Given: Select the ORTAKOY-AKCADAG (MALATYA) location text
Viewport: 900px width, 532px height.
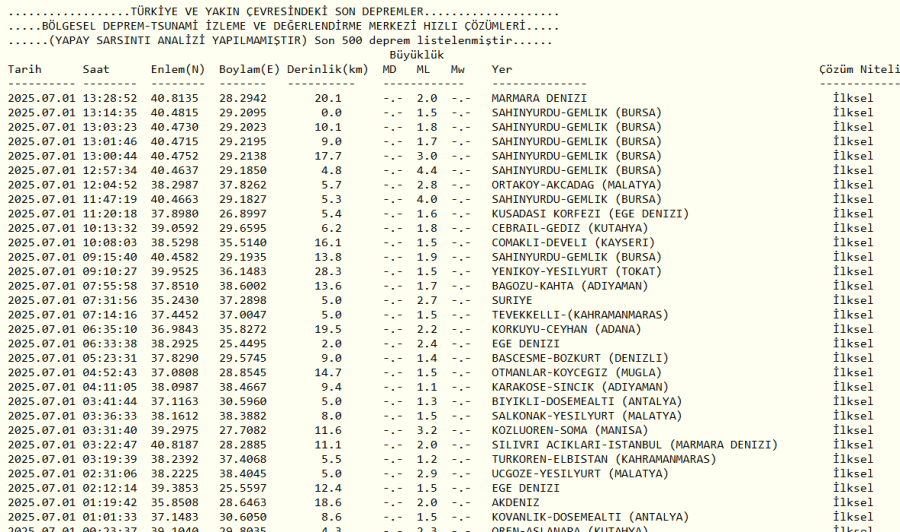Looking at the screenshot, I should (x=576, y=185).
